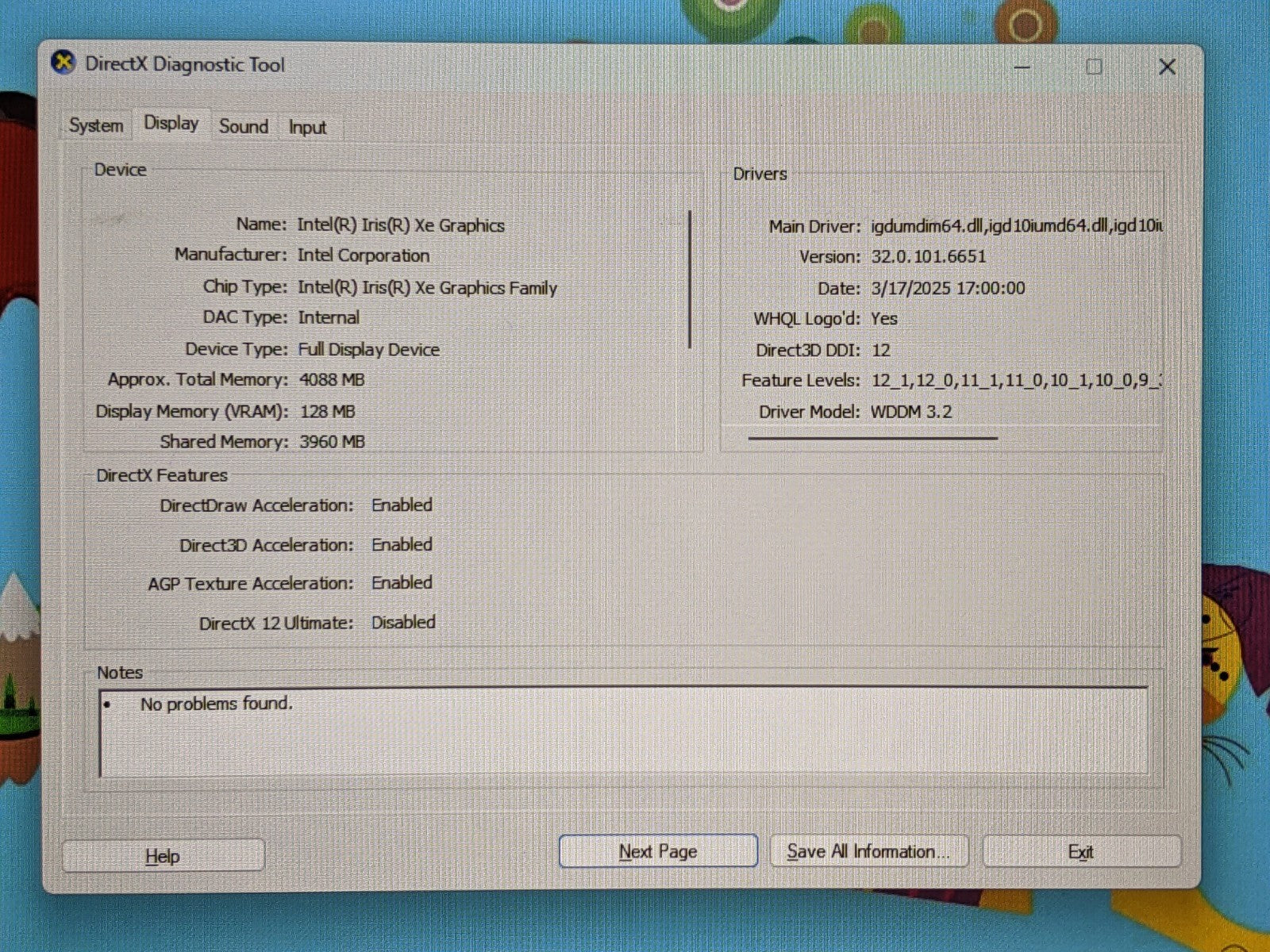The height and width of the screenshot is (952, 1270).
Task: Click the Next Page button
Action: point(657,851)
